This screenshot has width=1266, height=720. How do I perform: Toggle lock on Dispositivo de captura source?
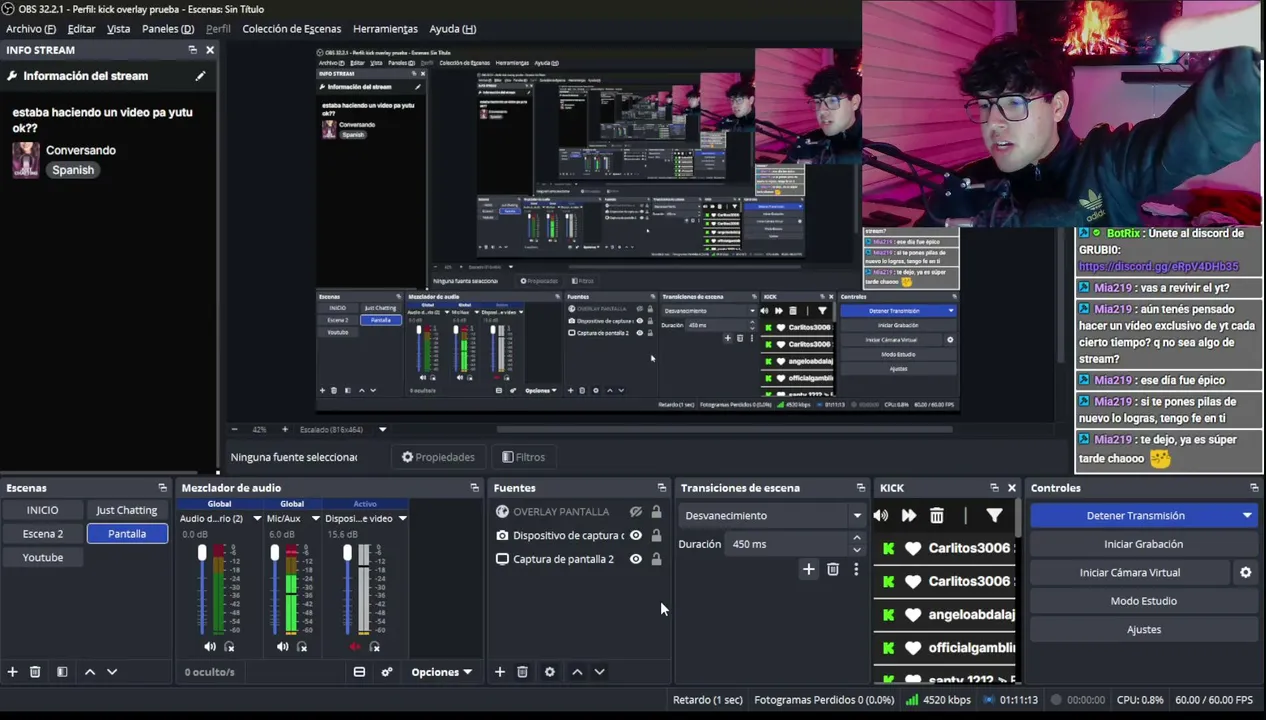(x=656, y=536)
